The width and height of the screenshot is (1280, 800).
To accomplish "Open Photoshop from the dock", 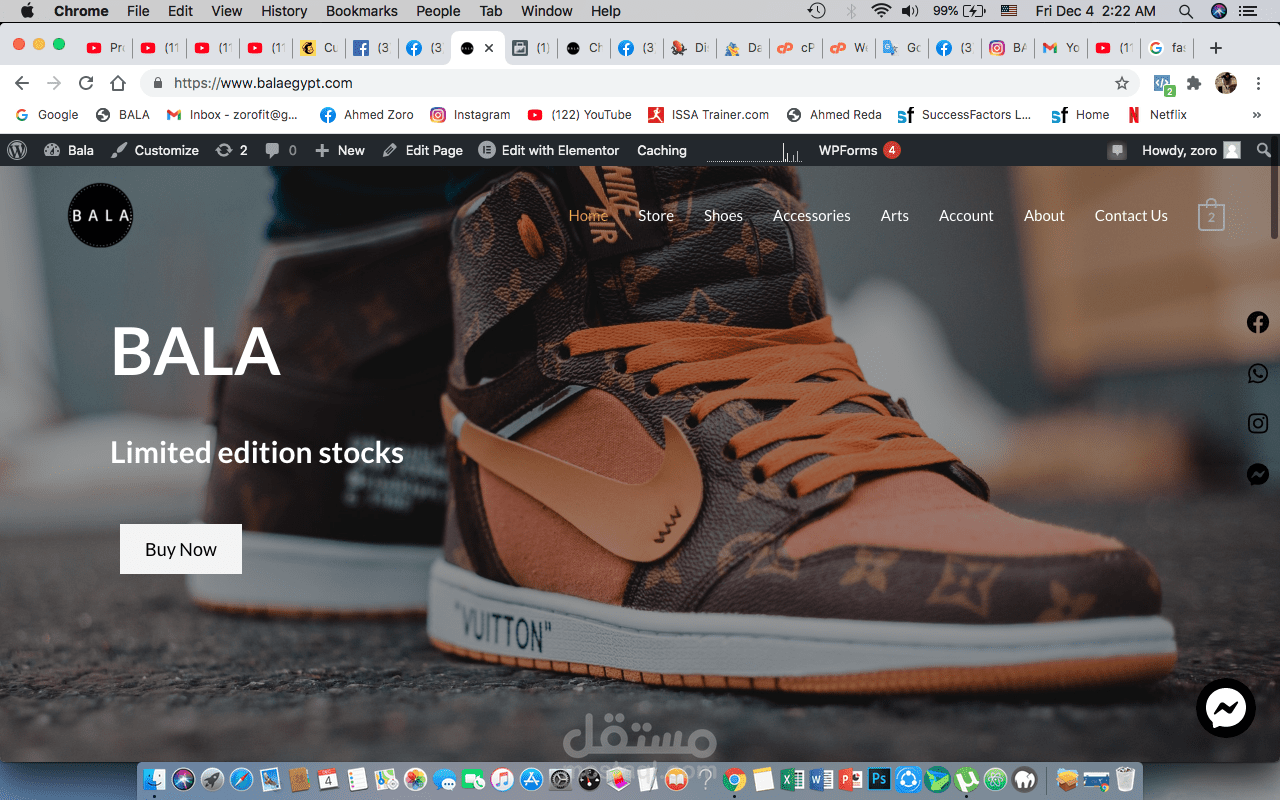I will pyautogui.click(x=879, y=779).
